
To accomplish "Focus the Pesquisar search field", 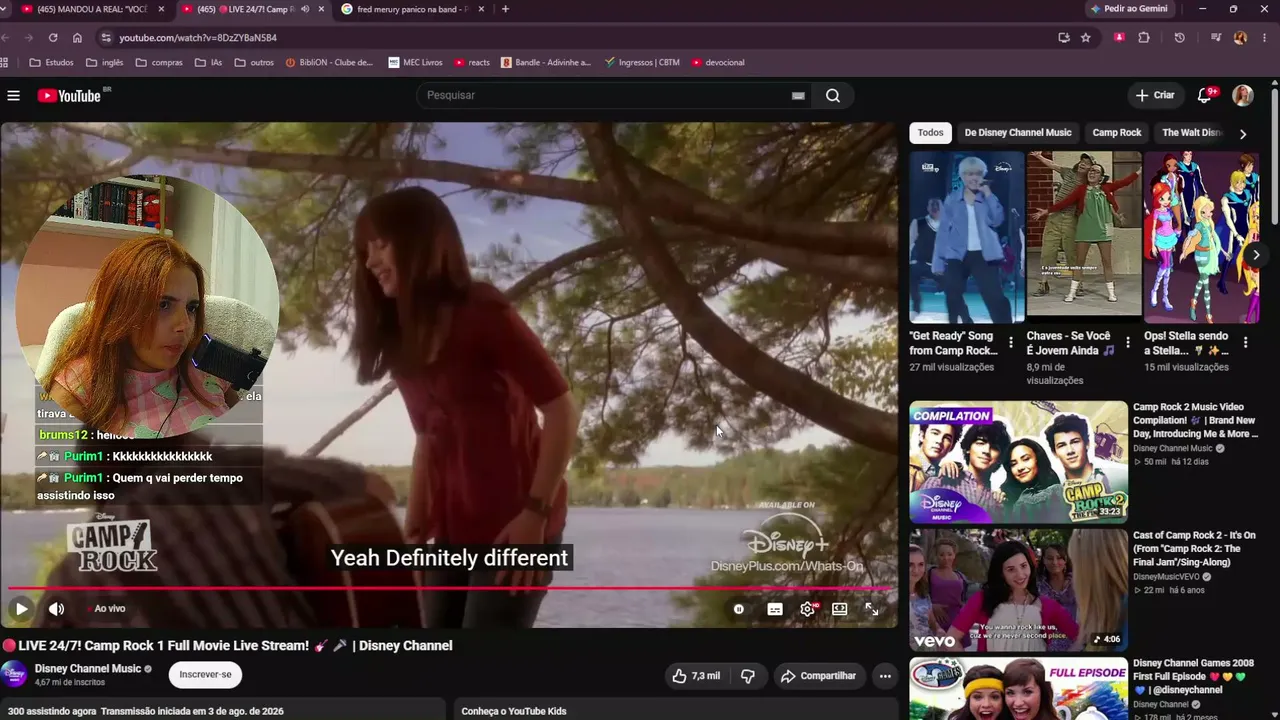I will click(606, 96).
